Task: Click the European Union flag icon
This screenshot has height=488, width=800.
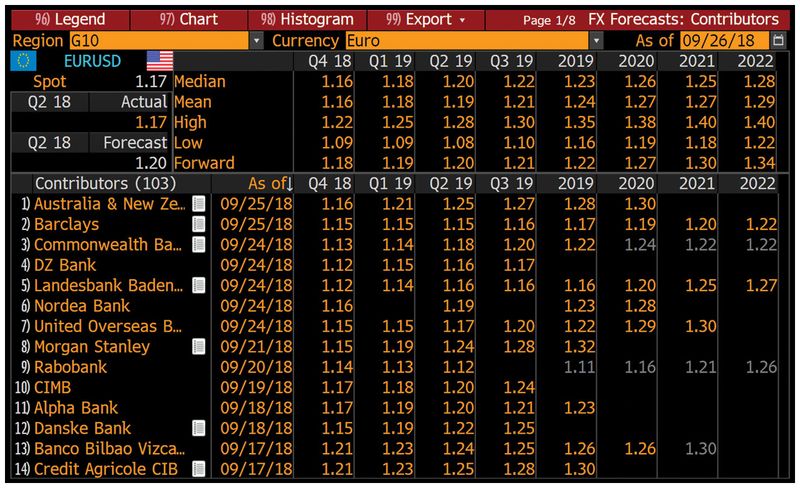Action: [23, 61]
